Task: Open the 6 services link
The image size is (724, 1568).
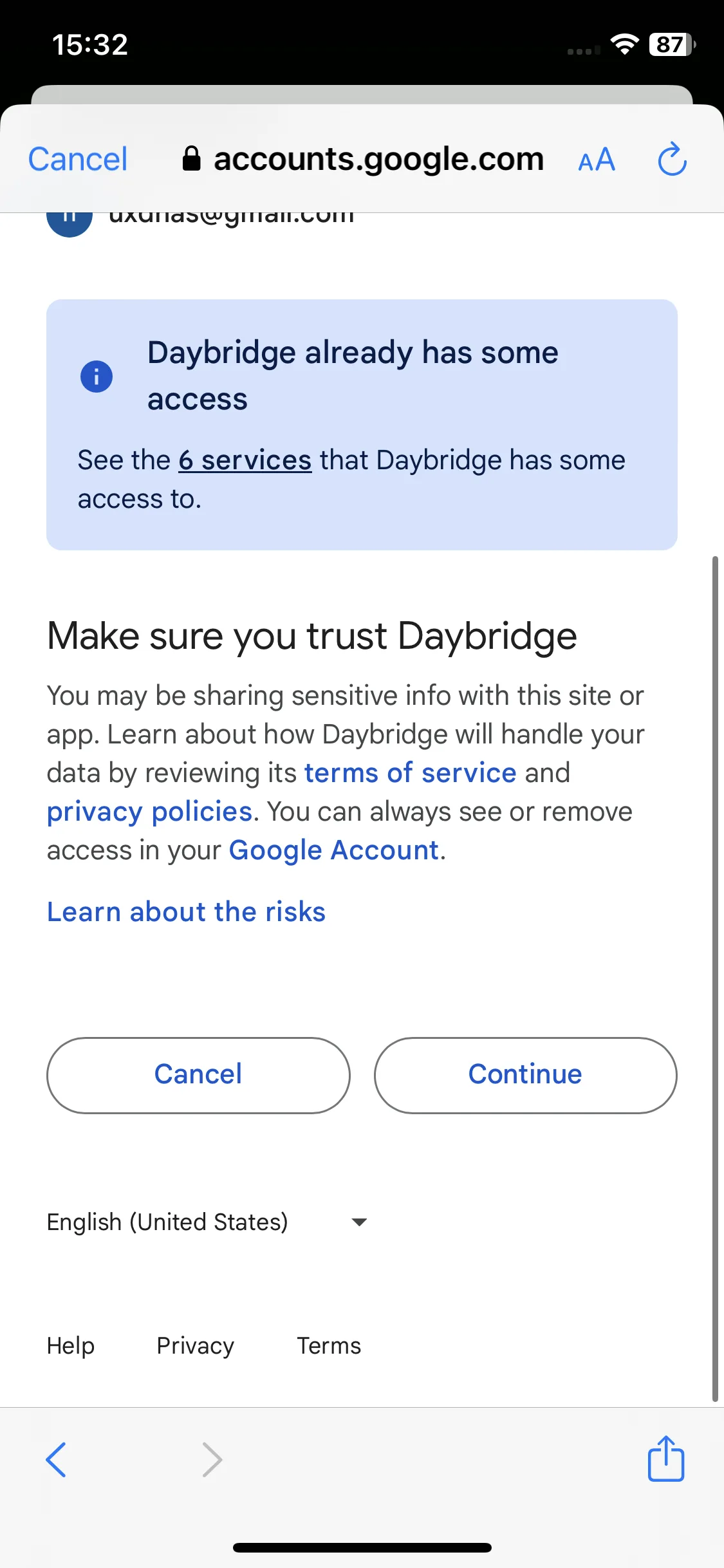Action: pyautogui.click(x=245, y=460)
